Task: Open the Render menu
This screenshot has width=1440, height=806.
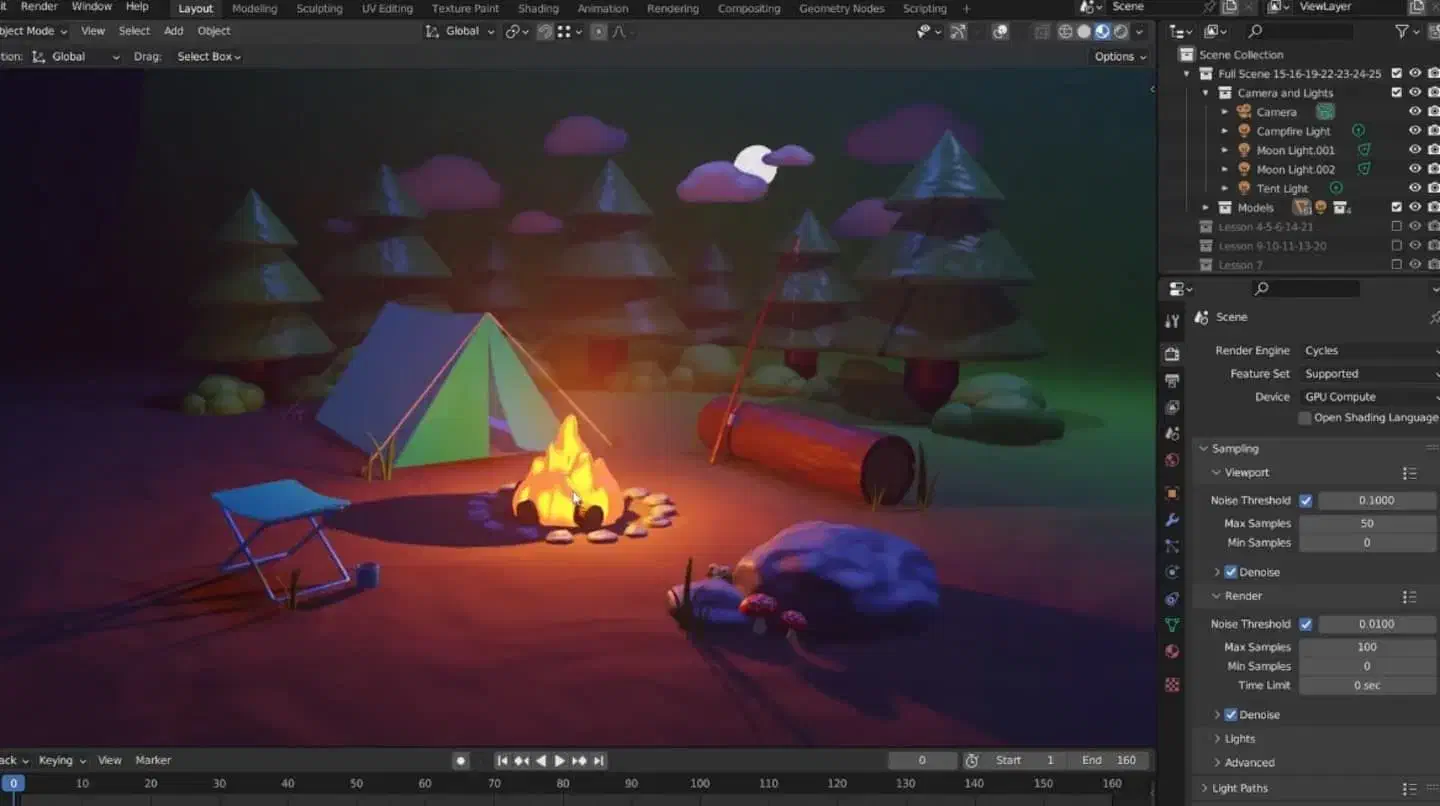Action: click(39, 7)
